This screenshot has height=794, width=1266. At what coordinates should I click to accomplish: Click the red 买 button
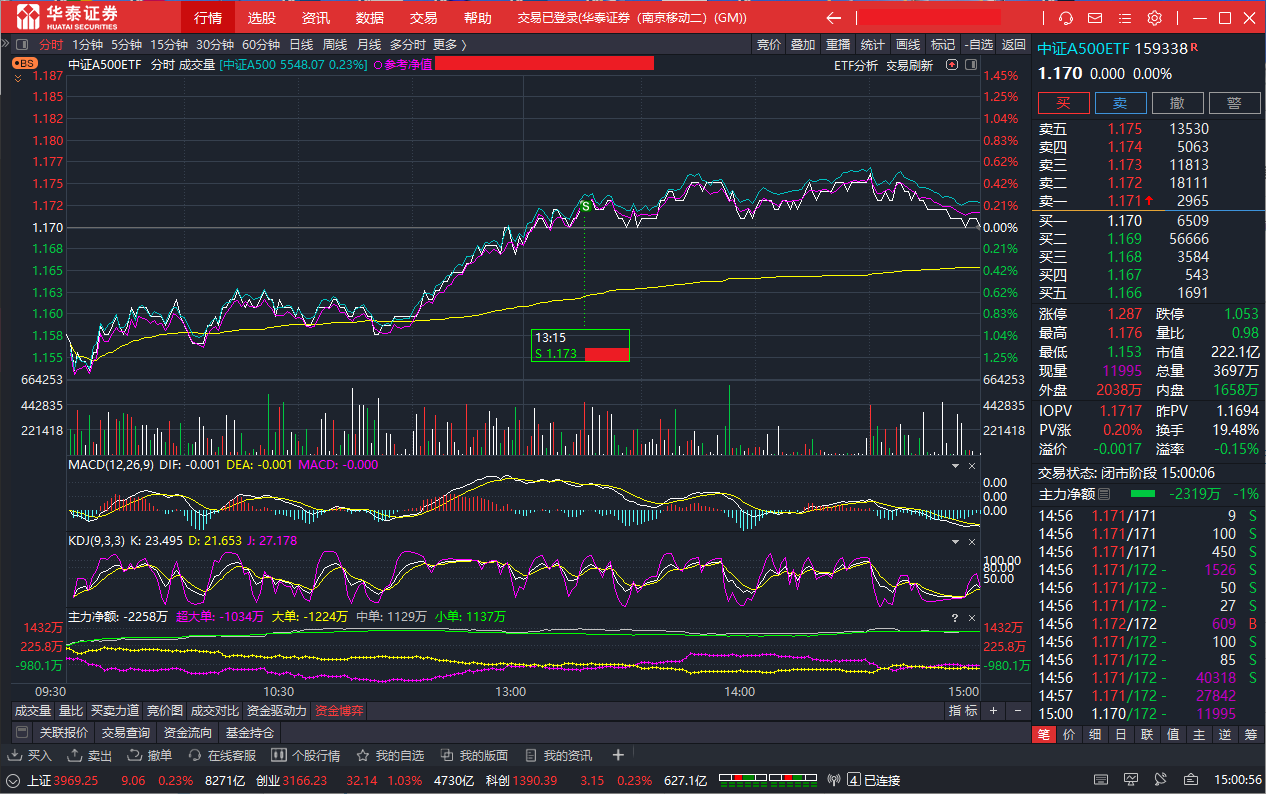[x=1063, y=103]
